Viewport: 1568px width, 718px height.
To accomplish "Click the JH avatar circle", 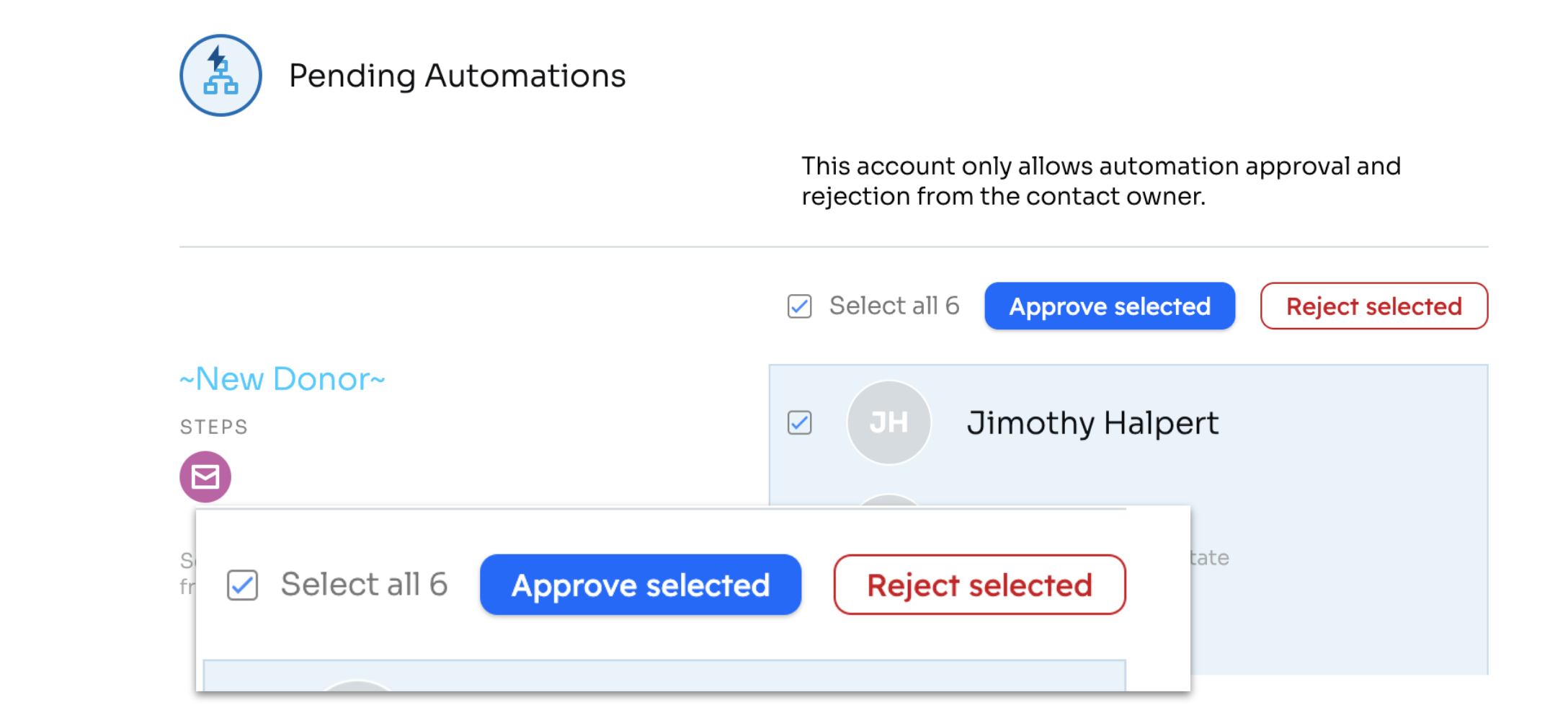I will pos(888,422).
